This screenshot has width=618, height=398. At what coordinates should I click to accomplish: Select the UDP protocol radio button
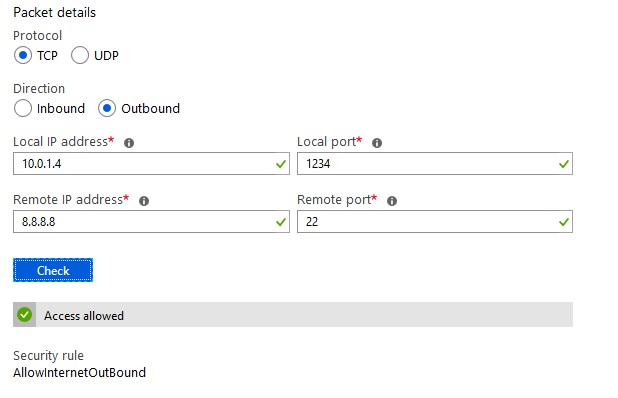(x=80, y=55)
